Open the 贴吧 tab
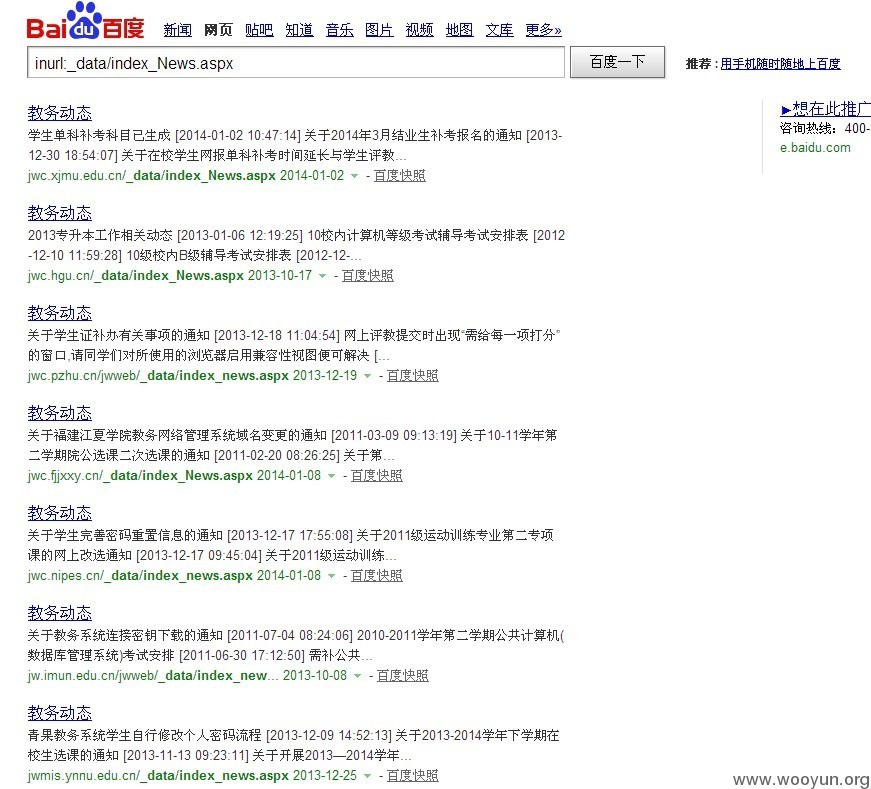The image size is (871, 789). tap(259, 29)
